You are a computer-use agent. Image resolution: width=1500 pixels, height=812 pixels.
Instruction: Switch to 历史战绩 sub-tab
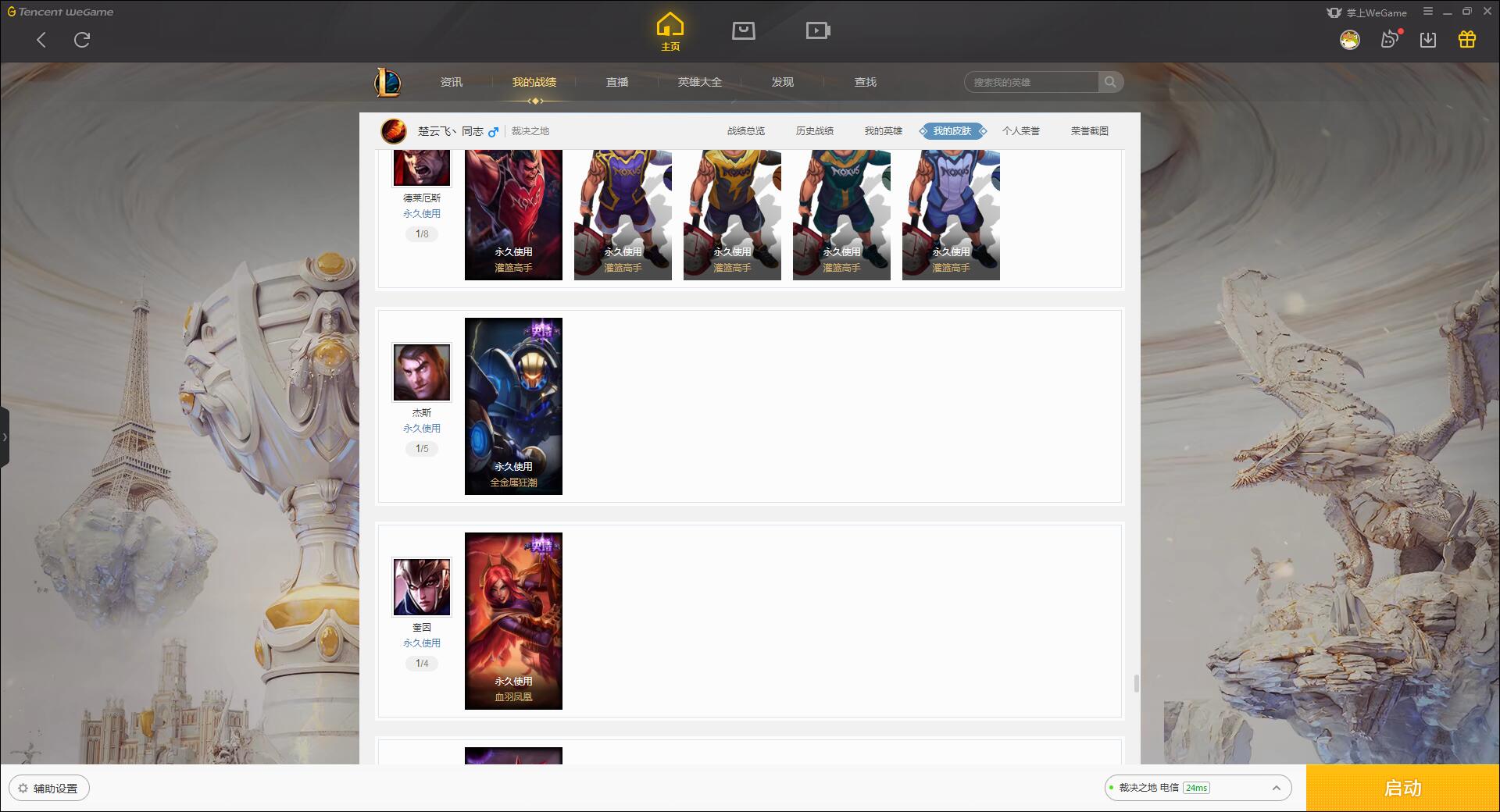click(x=815, y=131)
